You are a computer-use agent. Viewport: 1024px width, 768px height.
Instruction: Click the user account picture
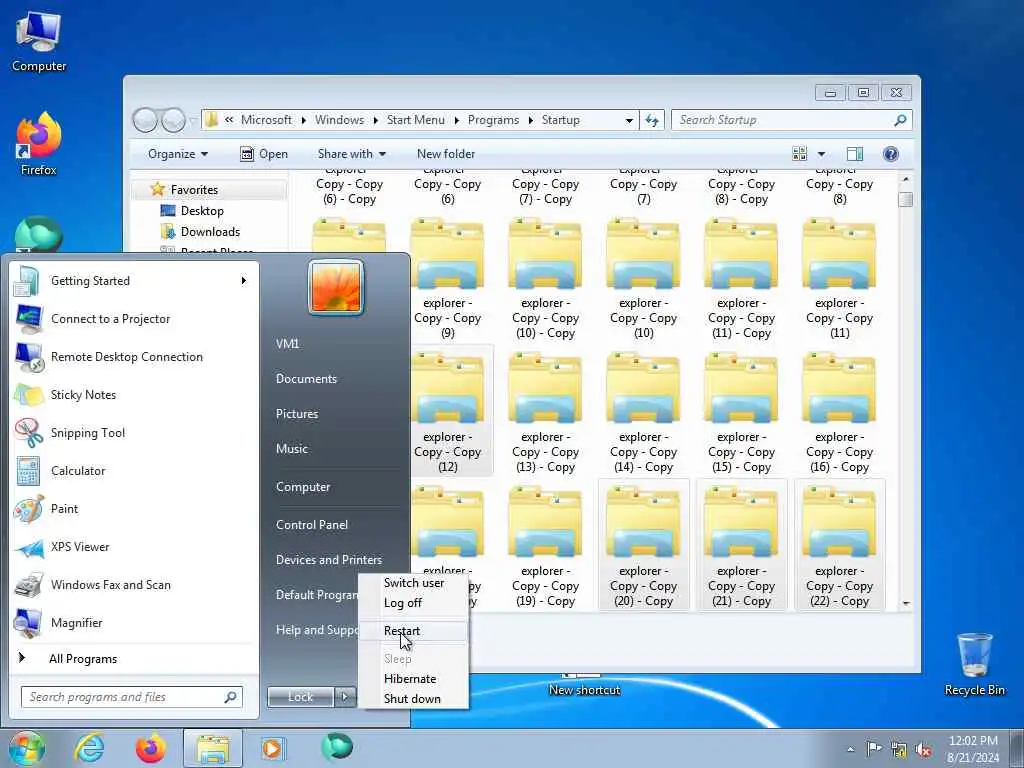[x=336, y=288]
